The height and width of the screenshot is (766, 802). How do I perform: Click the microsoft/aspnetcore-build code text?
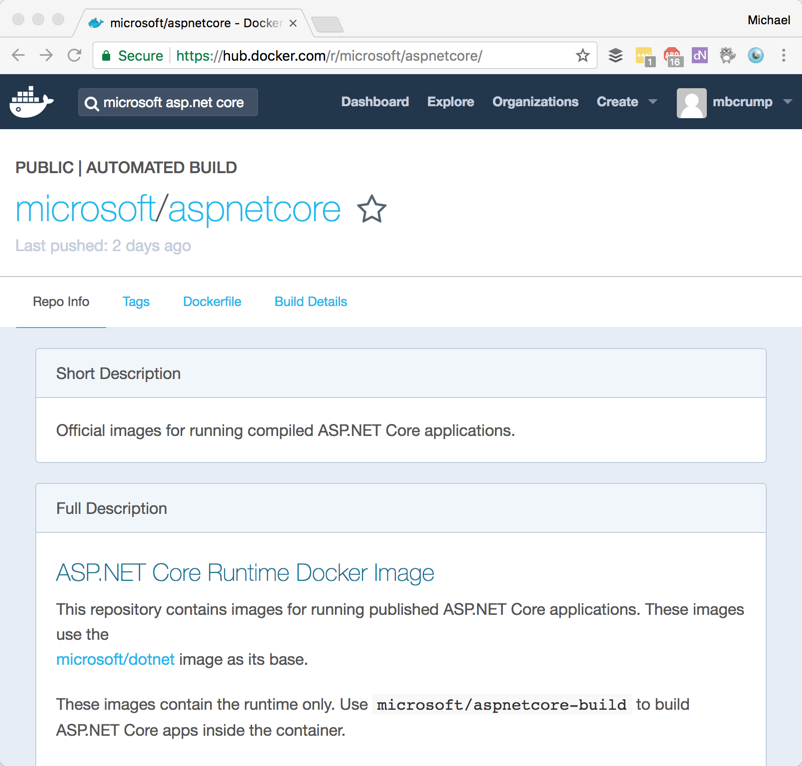[x=502, y=705]
